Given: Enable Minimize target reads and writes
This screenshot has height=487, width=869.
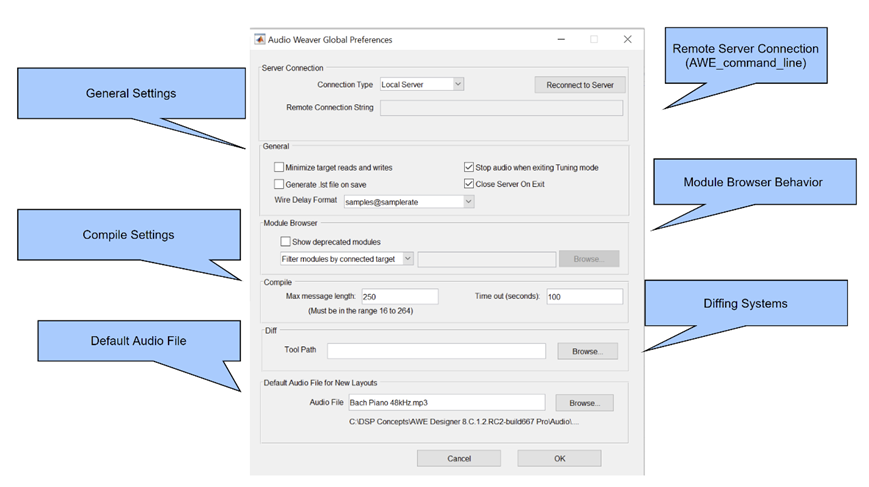Looking at the screenshot, I should tap(279, 168).
